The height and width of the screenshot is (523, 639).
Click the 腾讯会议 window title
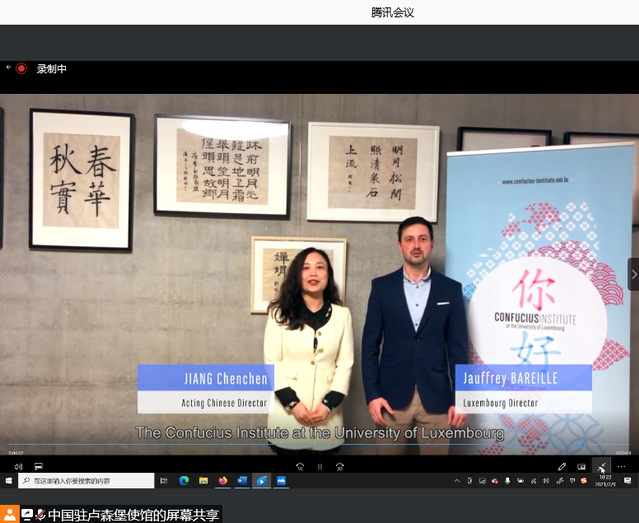point(392,12)
